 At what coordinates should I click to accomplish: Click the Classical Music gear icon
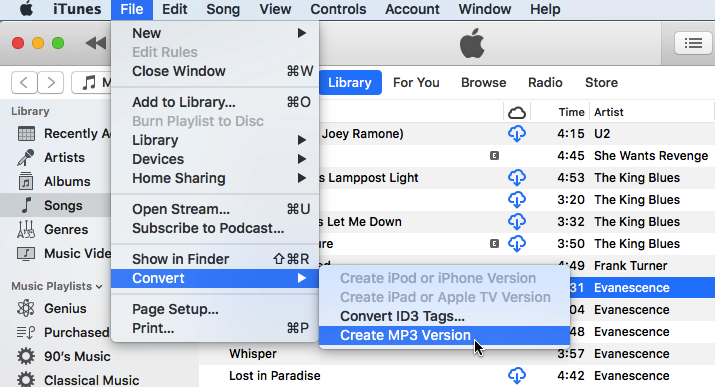pos(26,380)
